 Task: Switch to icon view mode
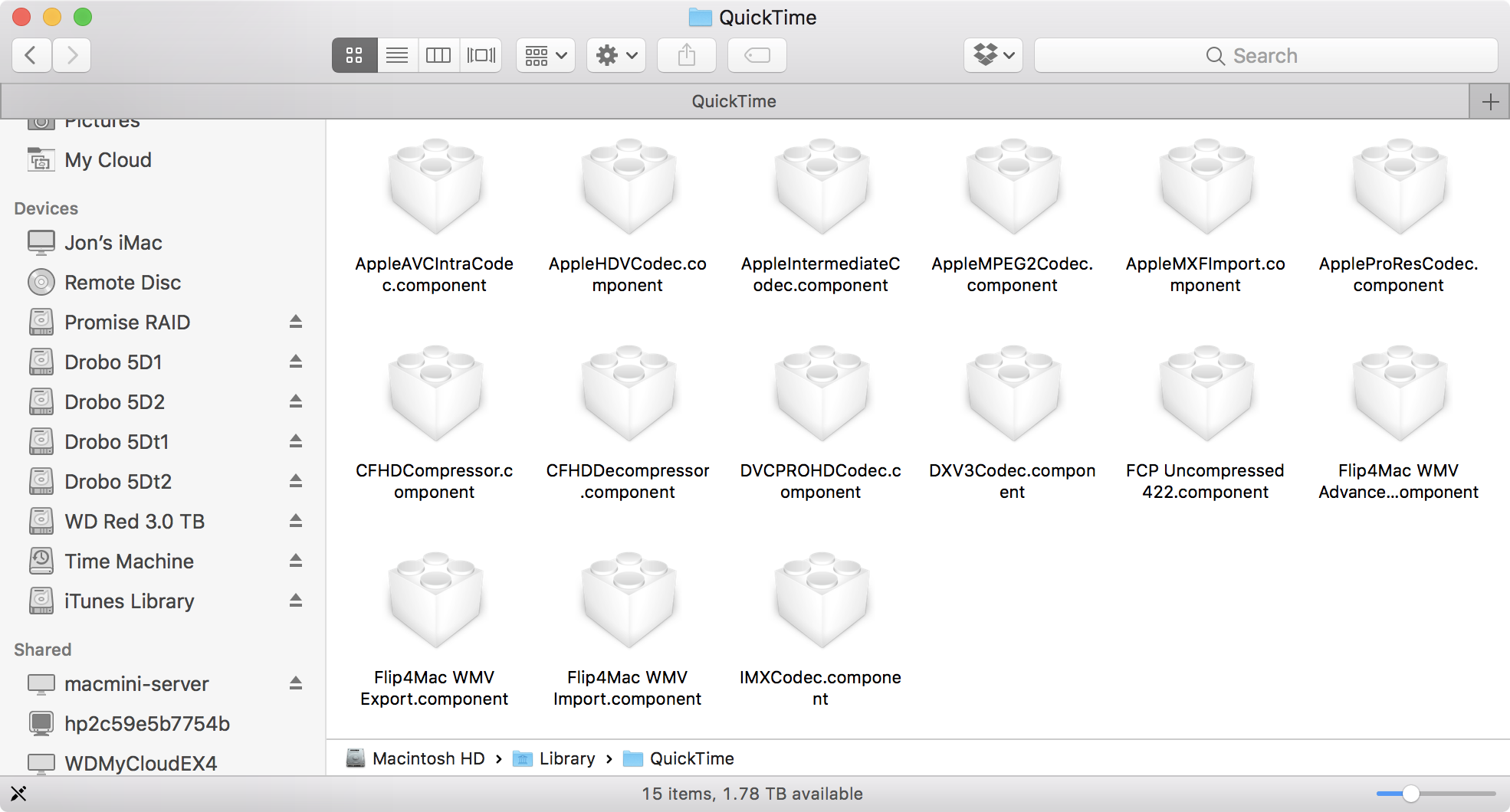[x=354, y=55]
